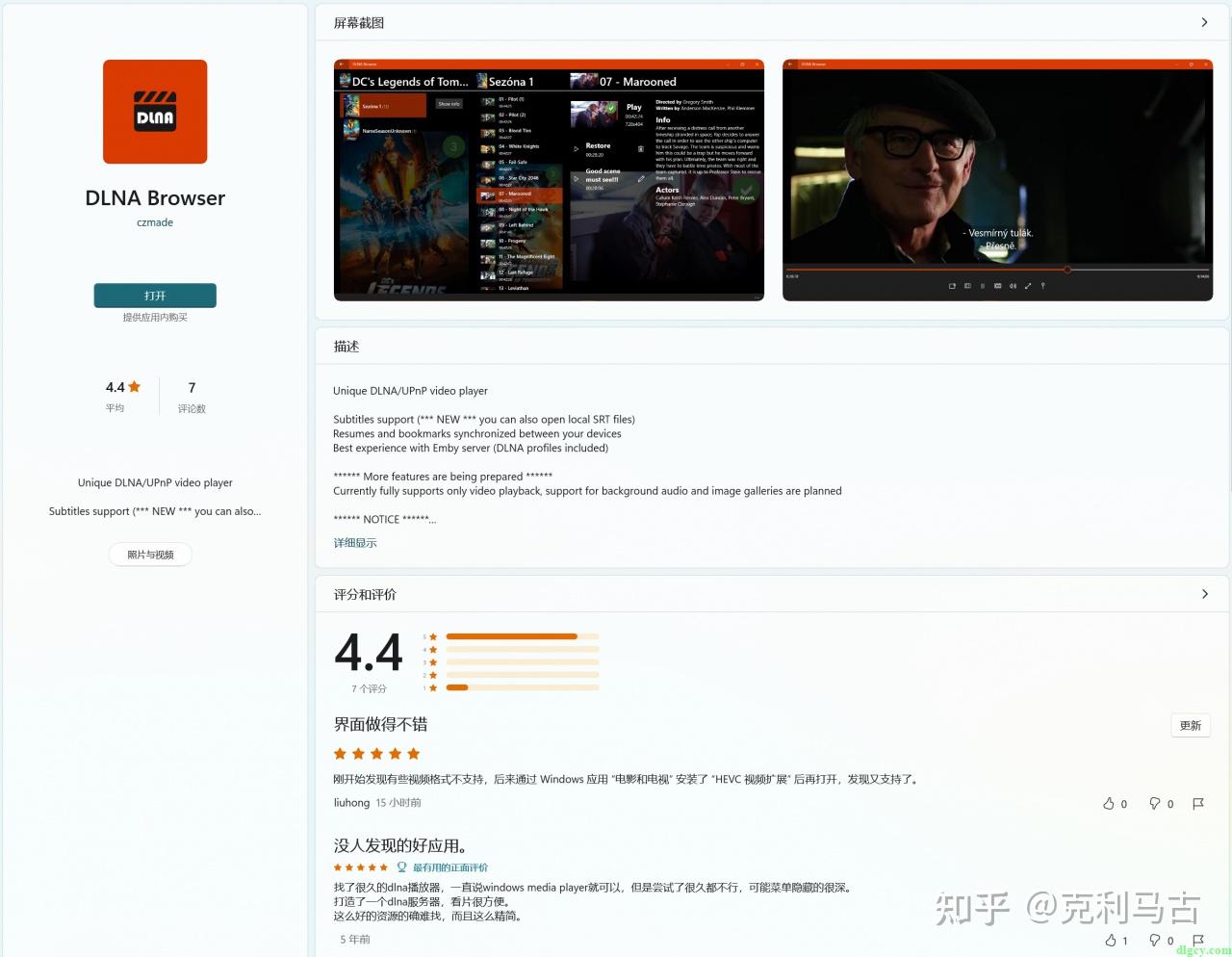Expand the 屏幕截图 section chevron

(x=1204, y=21)
